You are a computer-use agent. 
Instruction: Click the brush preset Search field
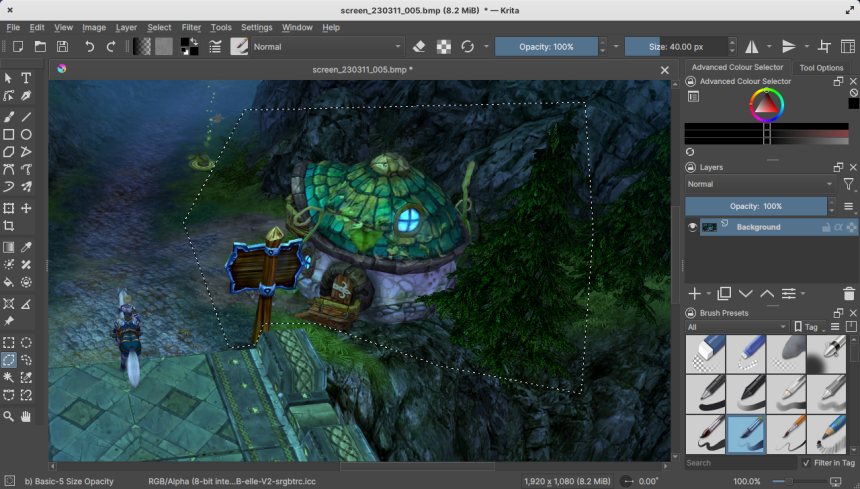pyautogui.click(x=740, y=463)
